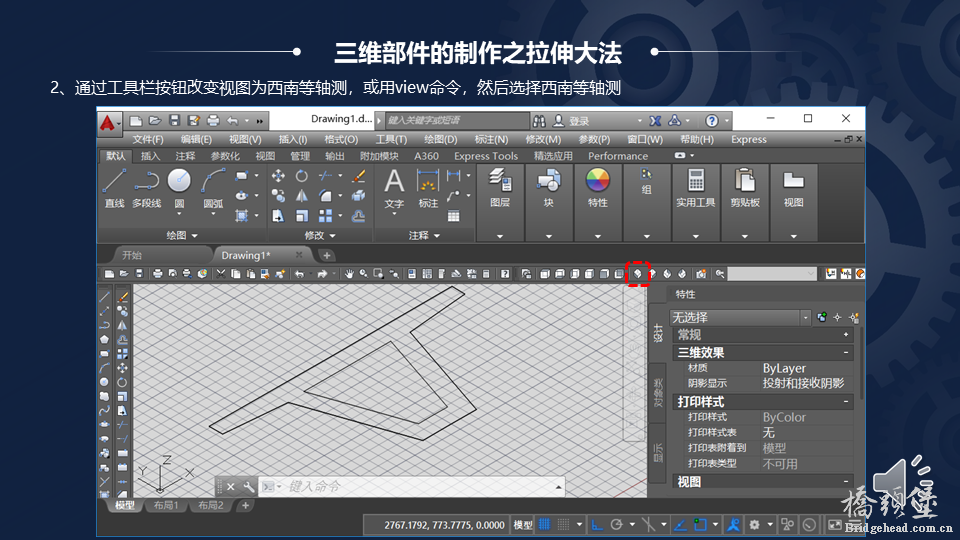
Task: Open the Block (块) panel button
Action: [x=548, y=189]
